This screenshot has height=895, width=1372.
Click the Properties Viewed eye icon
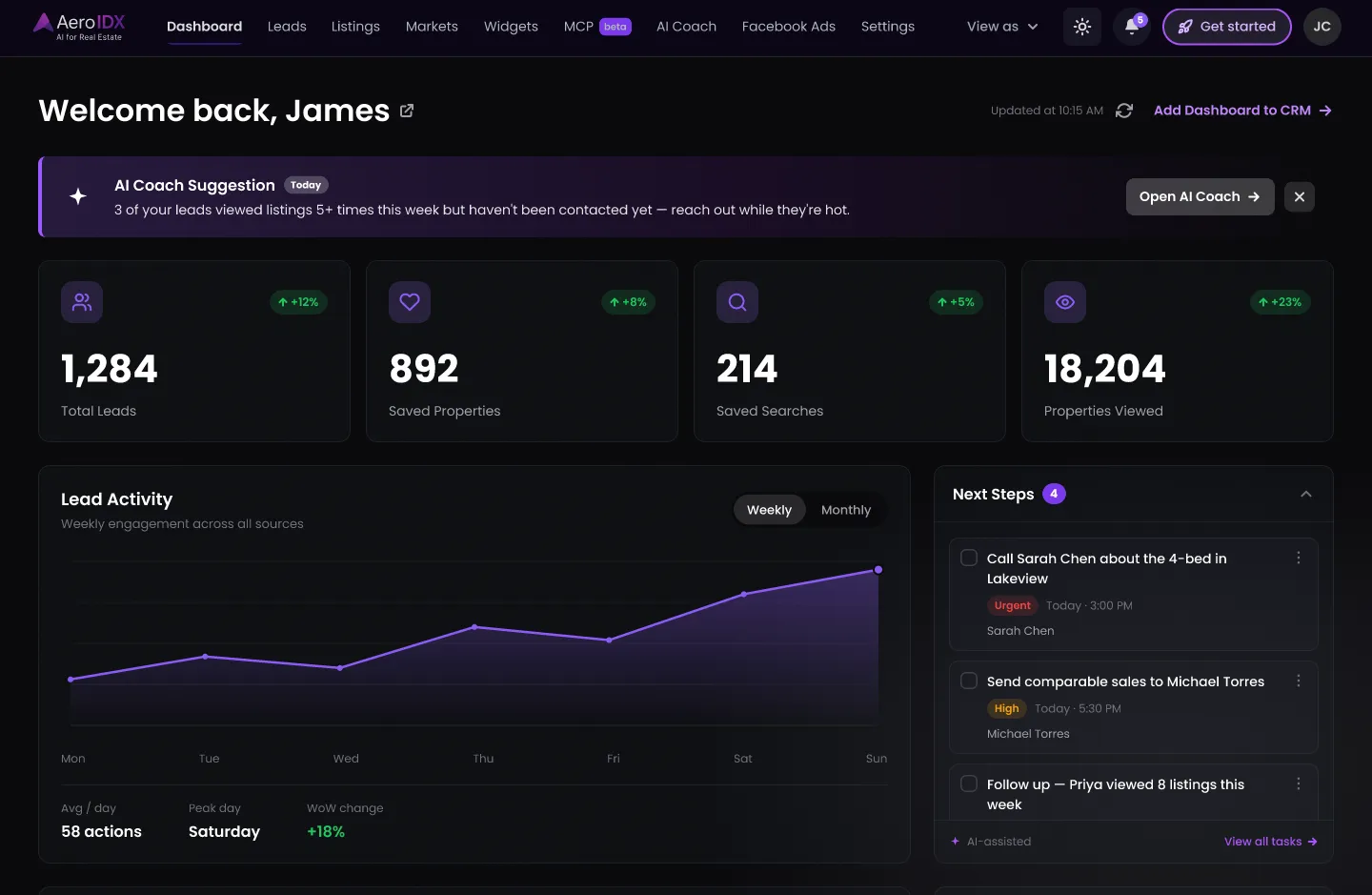[1065, 302]
